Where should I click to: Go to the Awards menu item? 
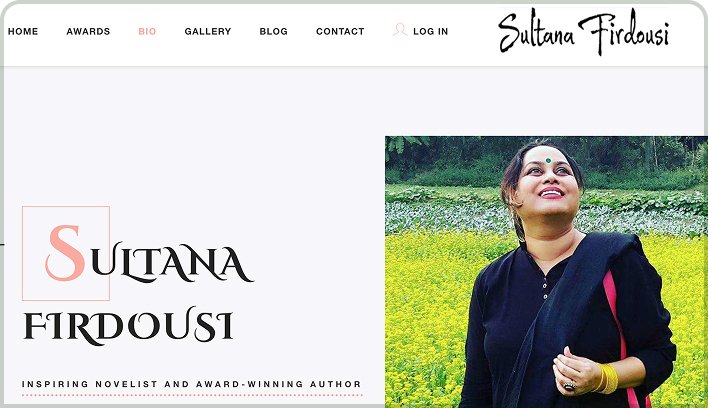point(88,32)
